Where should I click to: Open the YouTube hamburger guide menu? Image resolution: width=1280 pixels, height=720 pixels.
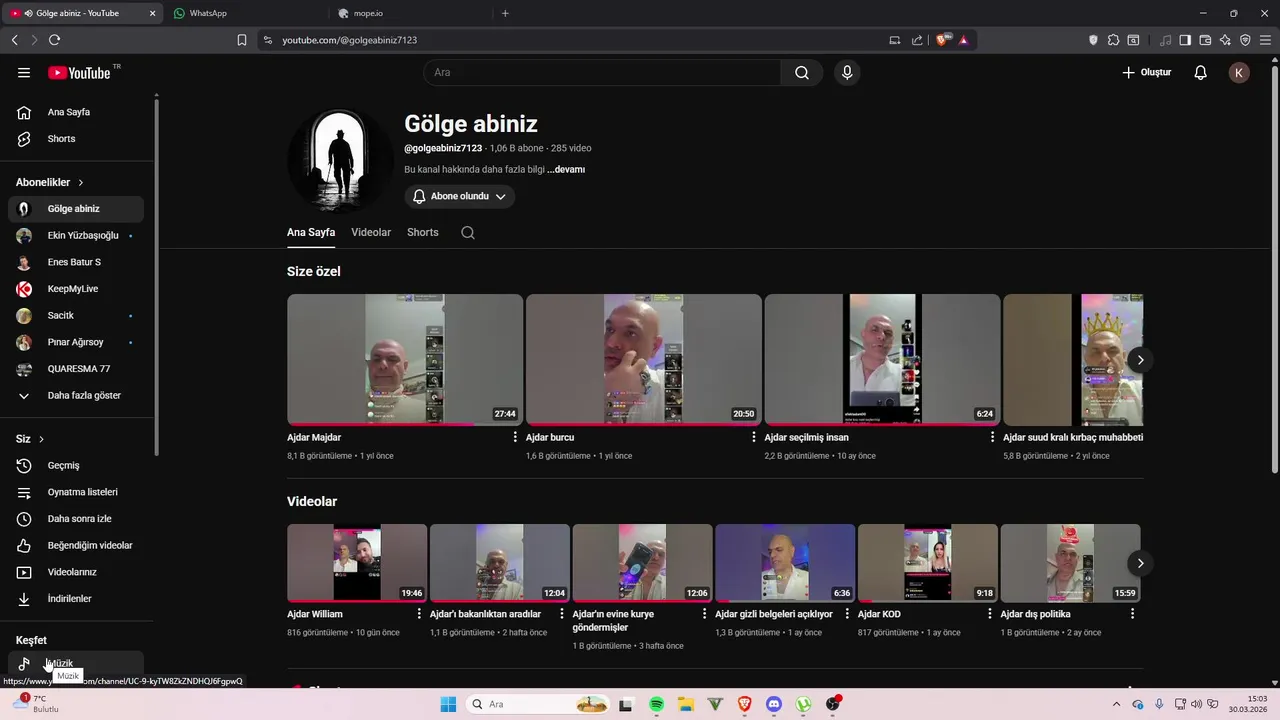pos(24,72)
